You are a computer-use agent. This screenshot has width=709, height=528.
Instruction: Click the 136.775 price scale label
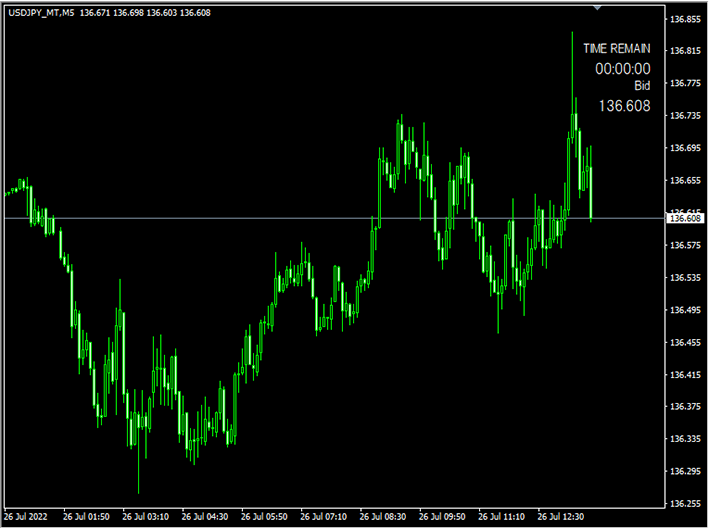(x=685, y=83)
